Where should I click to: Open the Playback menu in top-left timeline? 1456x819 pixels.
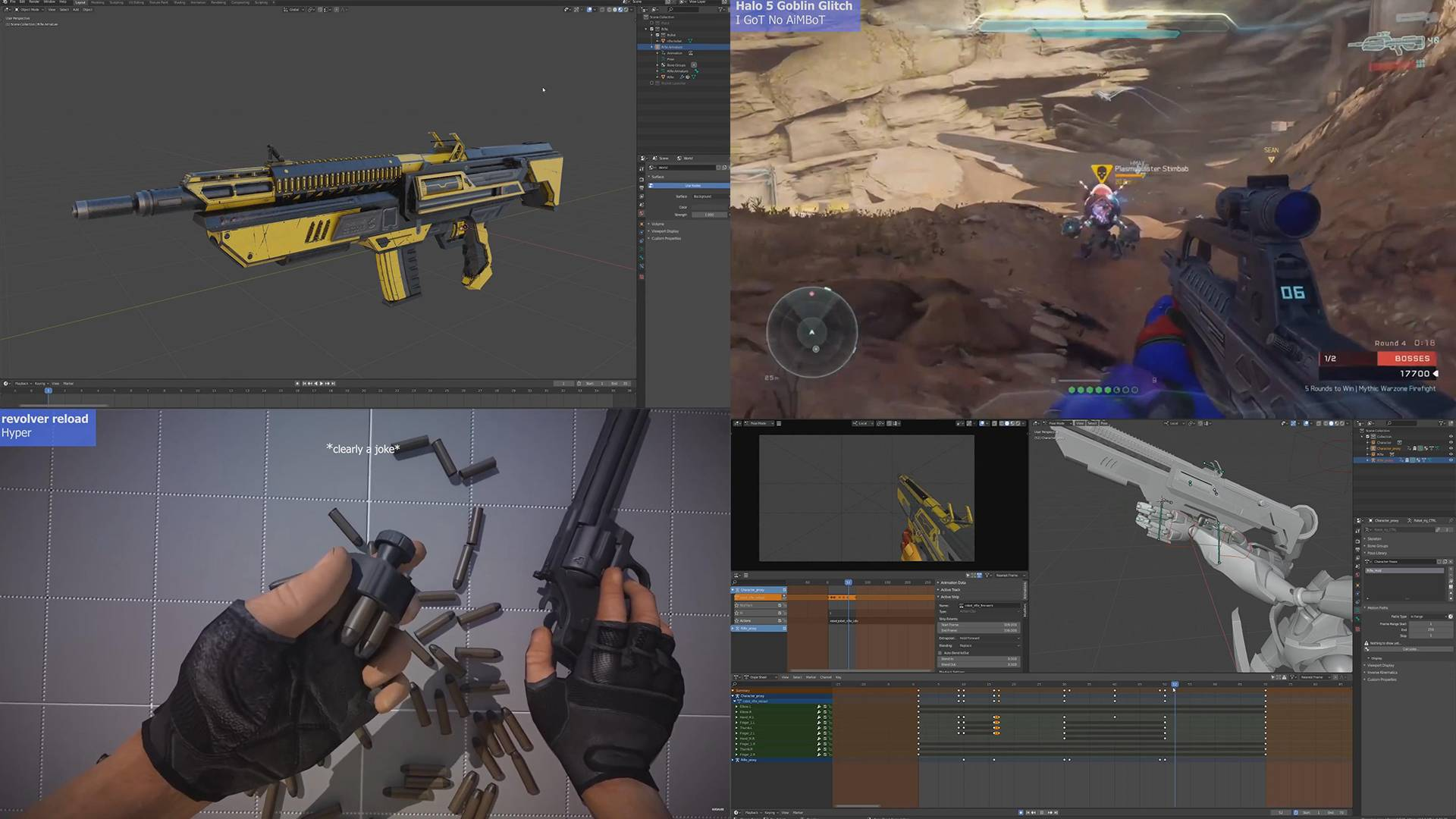tap(22, 383)
